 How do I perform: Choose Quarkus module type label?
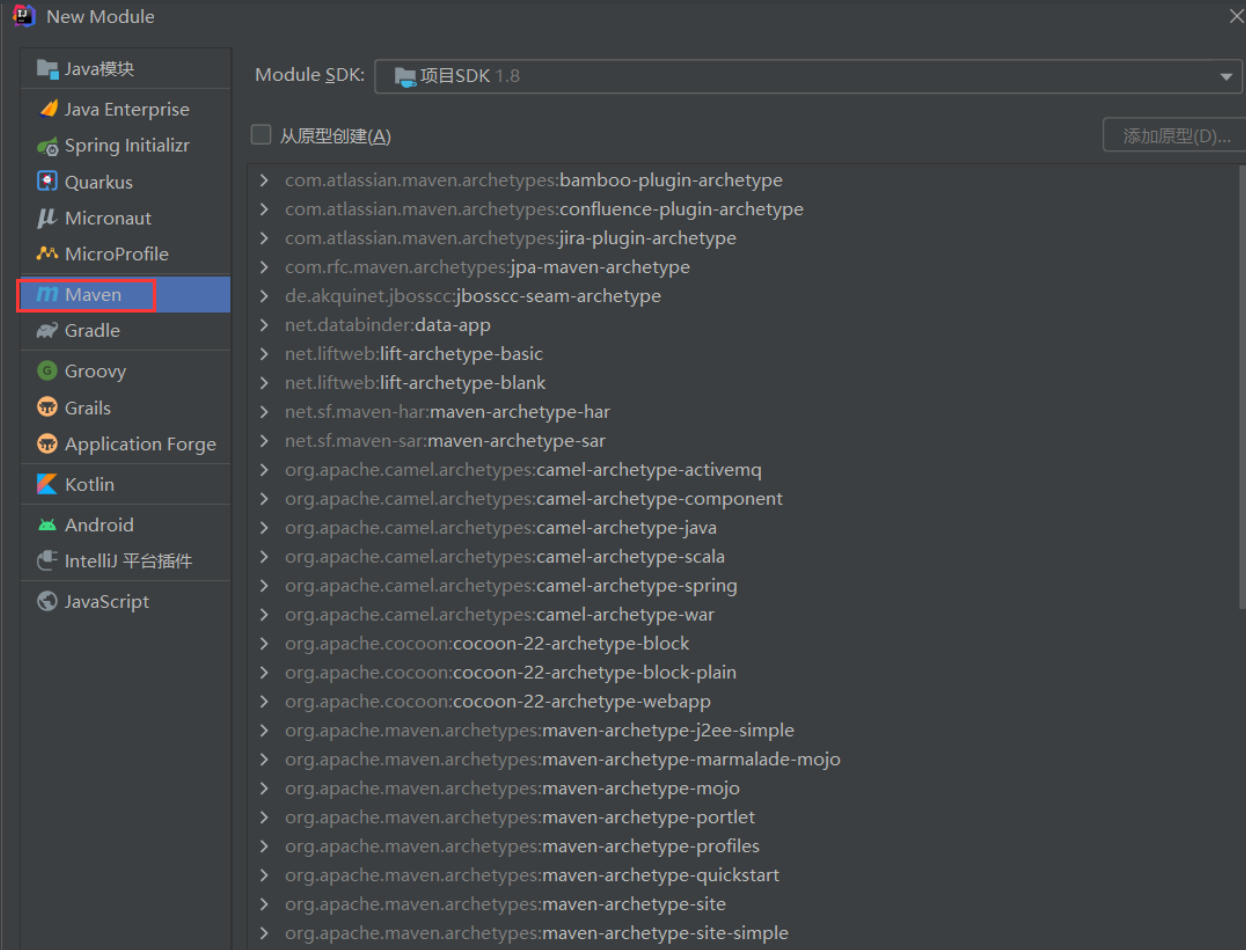coord(99,183)
